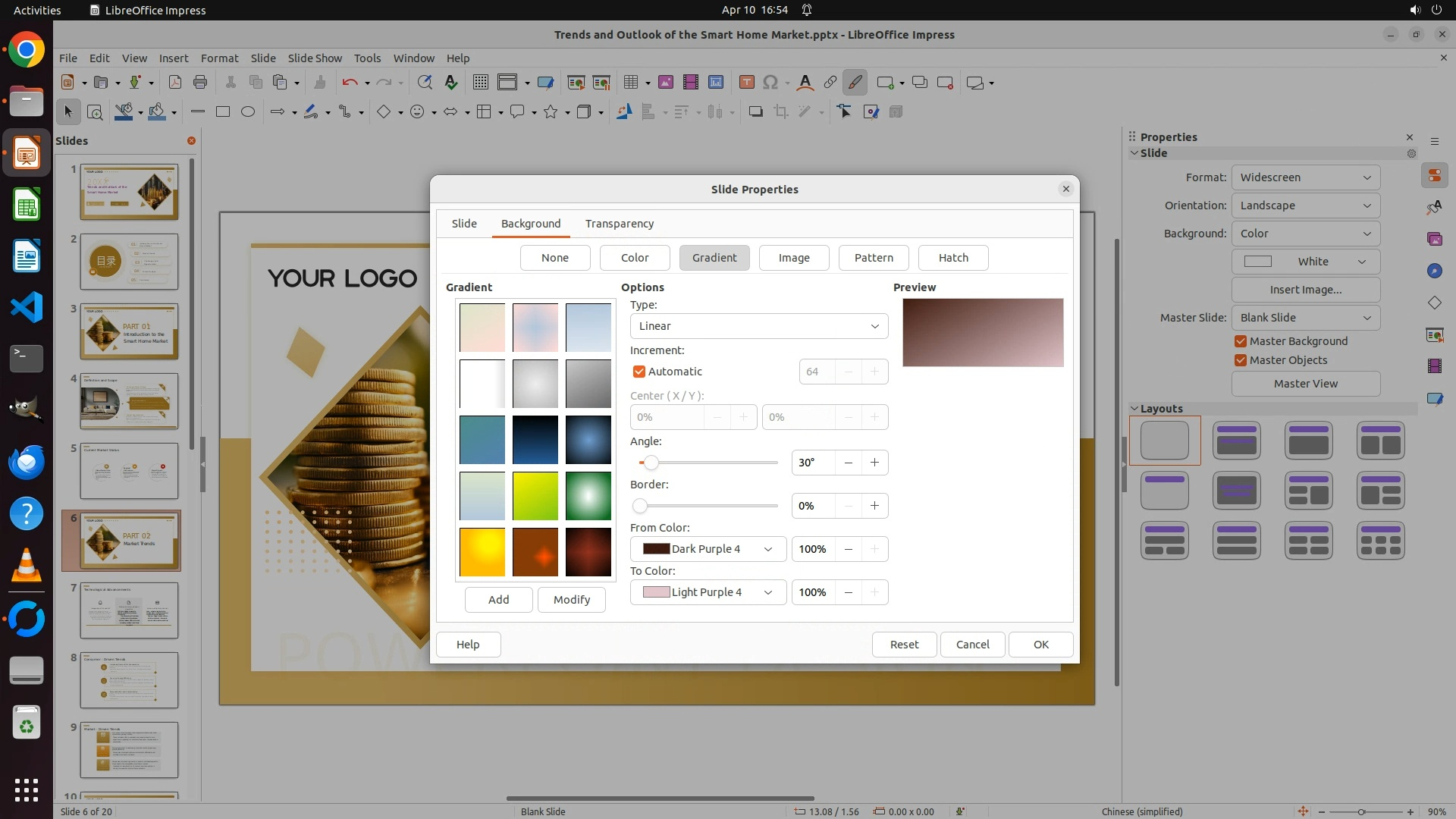Switch to the Transparency tab
Viewport: 1456px width, 819px height.
pos(619,224)
